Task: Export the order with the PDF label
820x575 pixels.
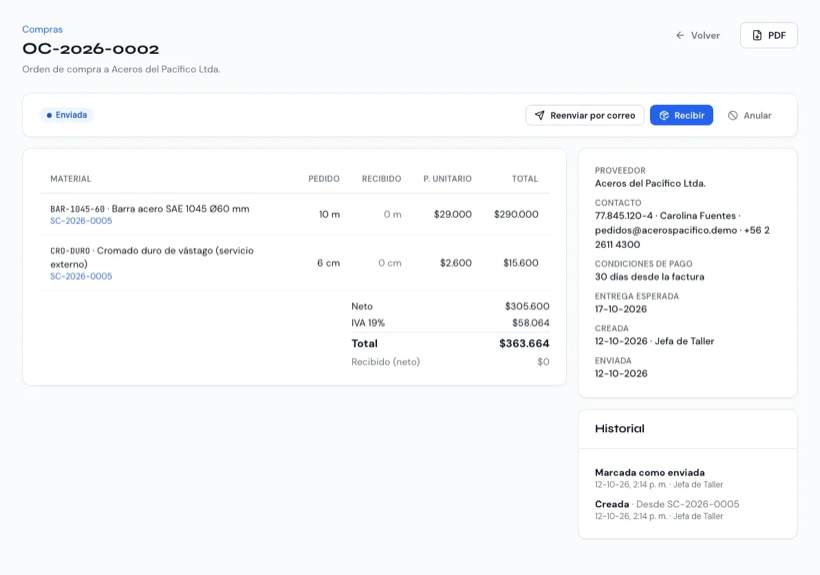Action: click(x=777, y=36)
